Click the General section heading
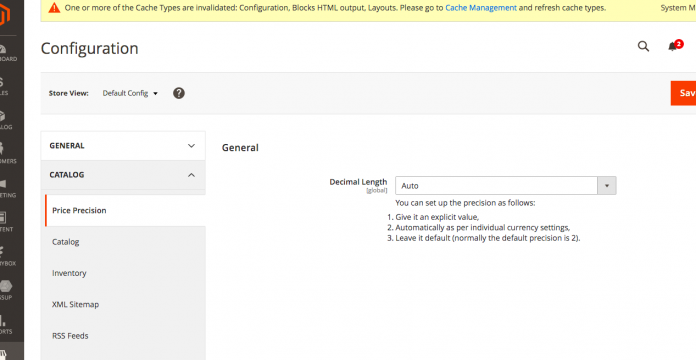 coord(240,148)
